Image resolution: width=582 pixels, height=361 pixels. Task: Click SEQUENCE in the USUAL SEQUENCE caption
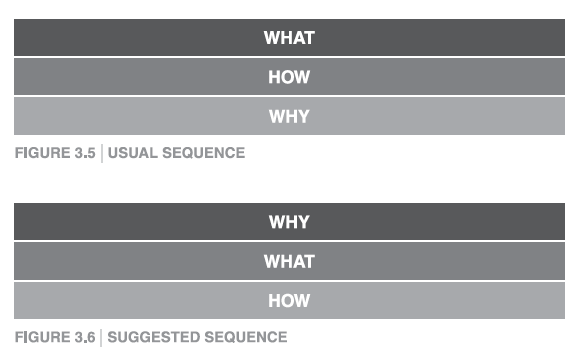tap(203, 153)
